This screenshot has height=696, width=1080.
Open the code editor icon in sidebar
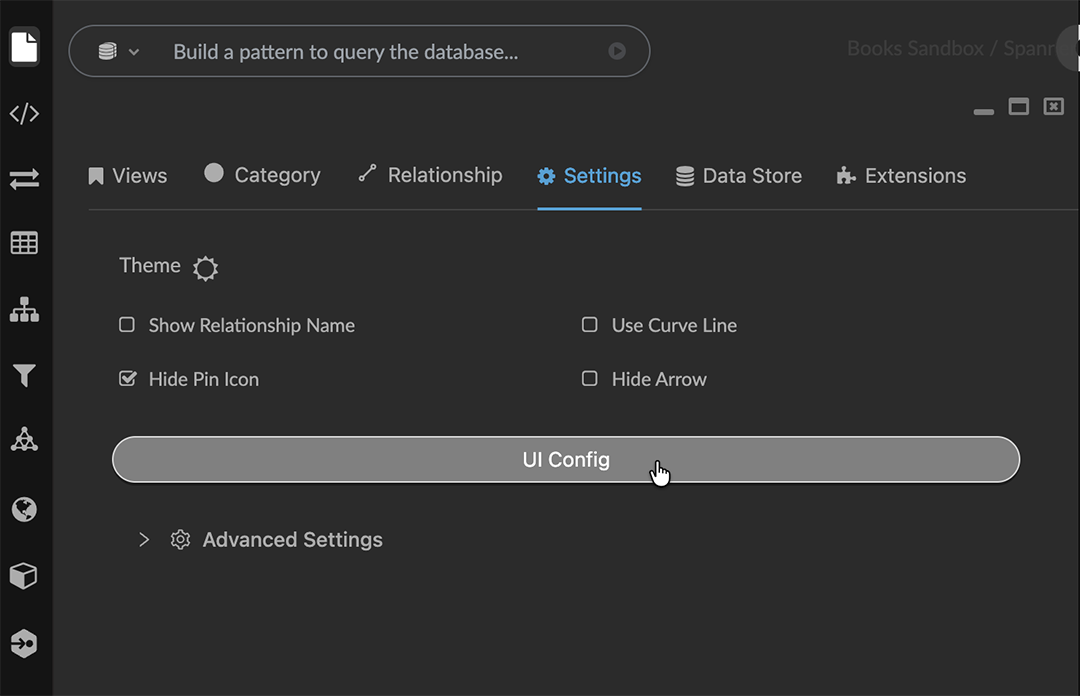point(24,114)
